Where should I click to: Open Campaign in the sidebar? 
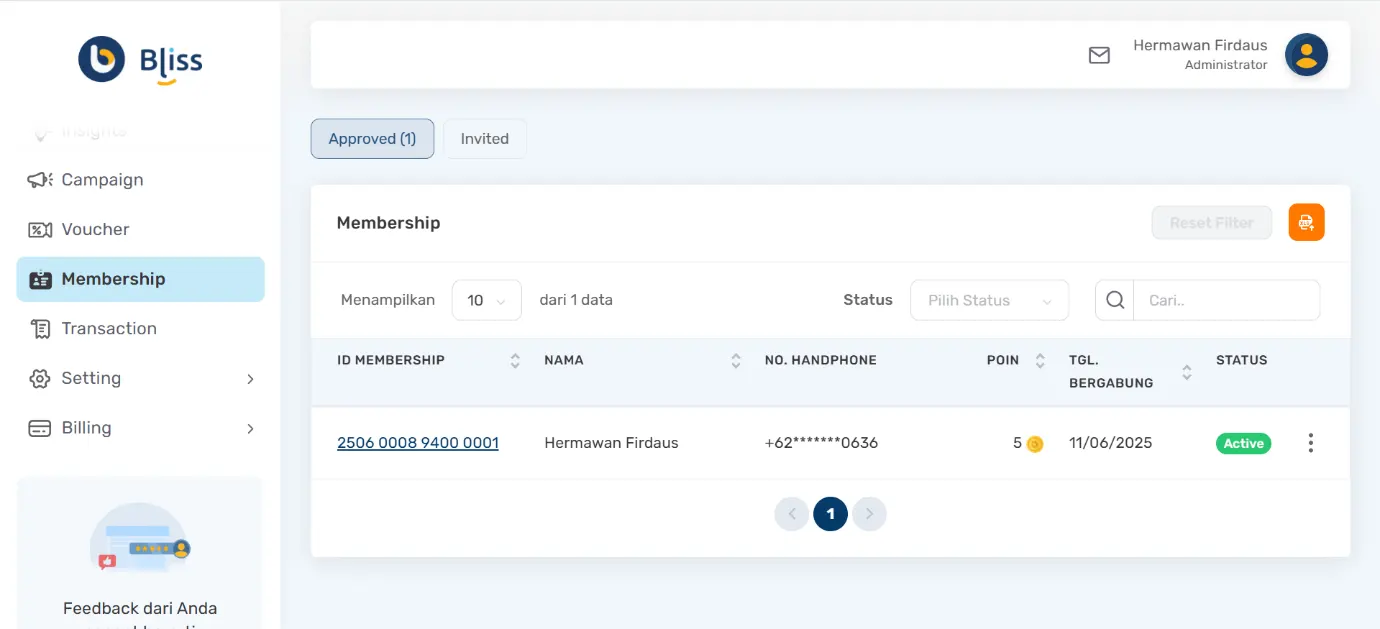point(102,180)
